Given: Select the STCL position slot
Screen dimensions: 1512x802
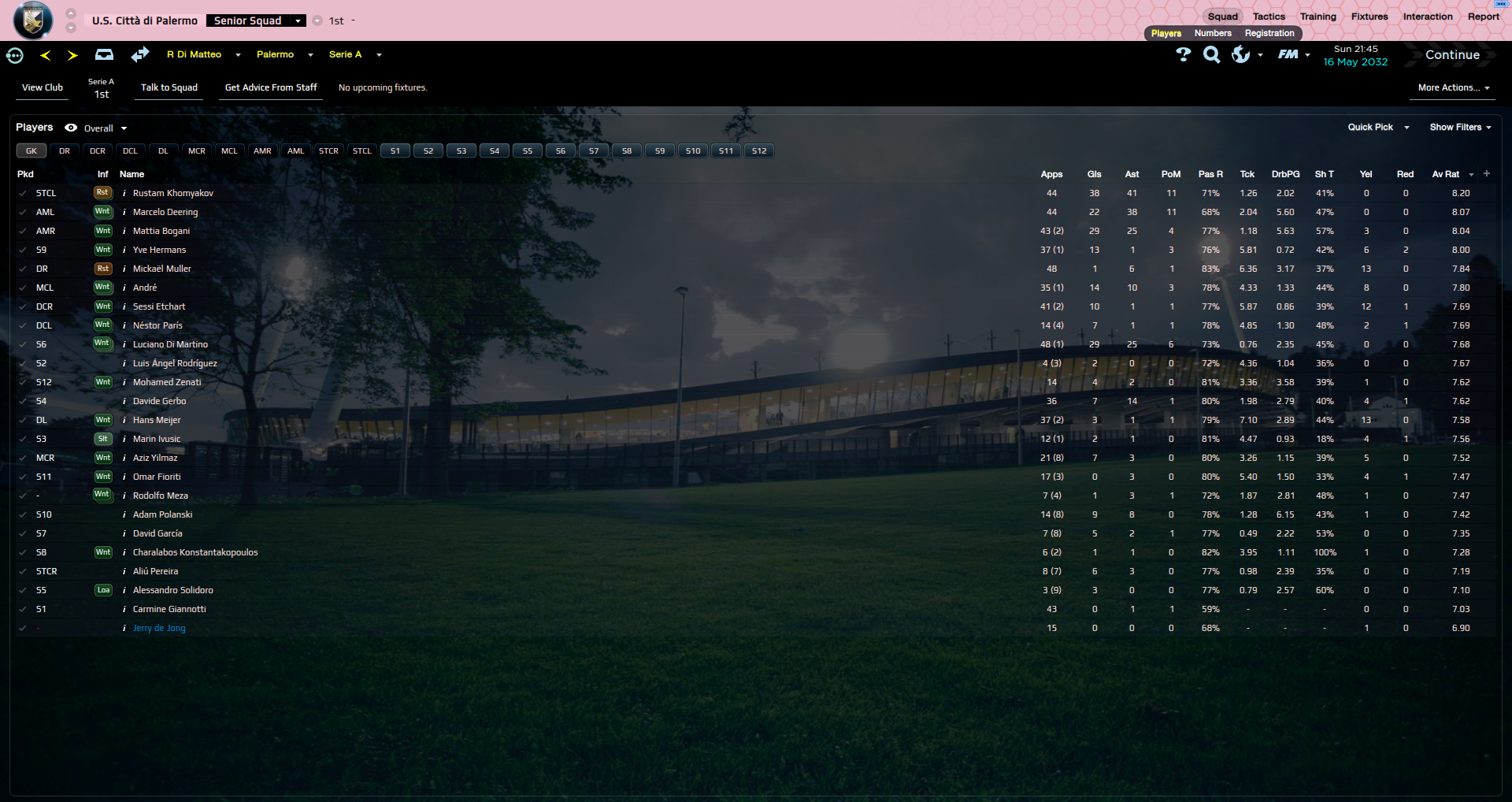Looking at the screenshot, I should pos(362,150).
